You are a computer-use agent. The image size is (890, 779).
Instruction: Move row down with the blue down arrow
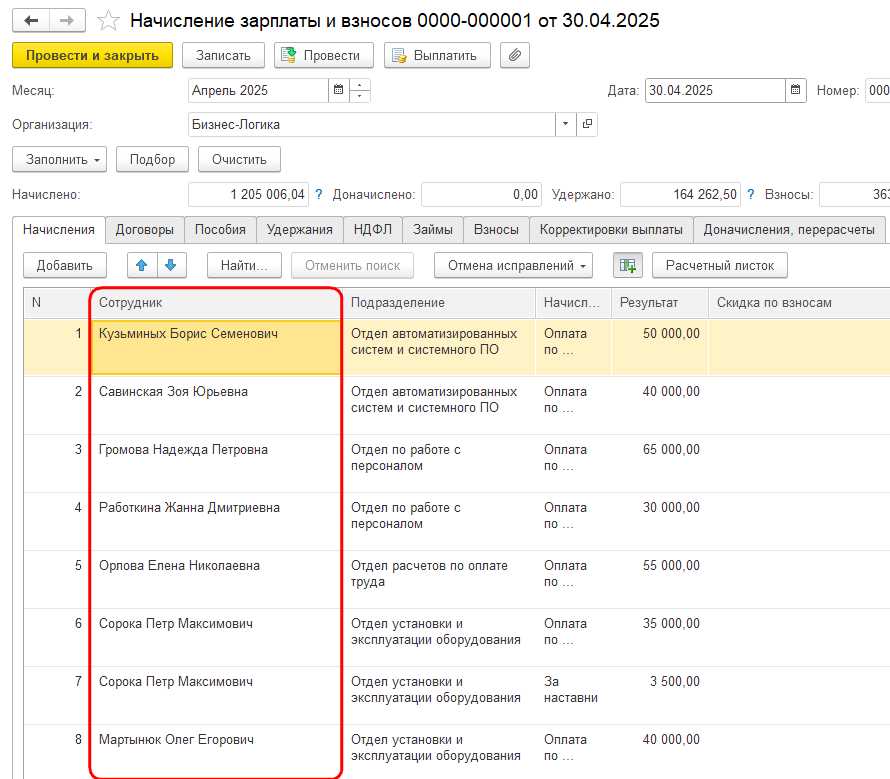tap(171, 265)
